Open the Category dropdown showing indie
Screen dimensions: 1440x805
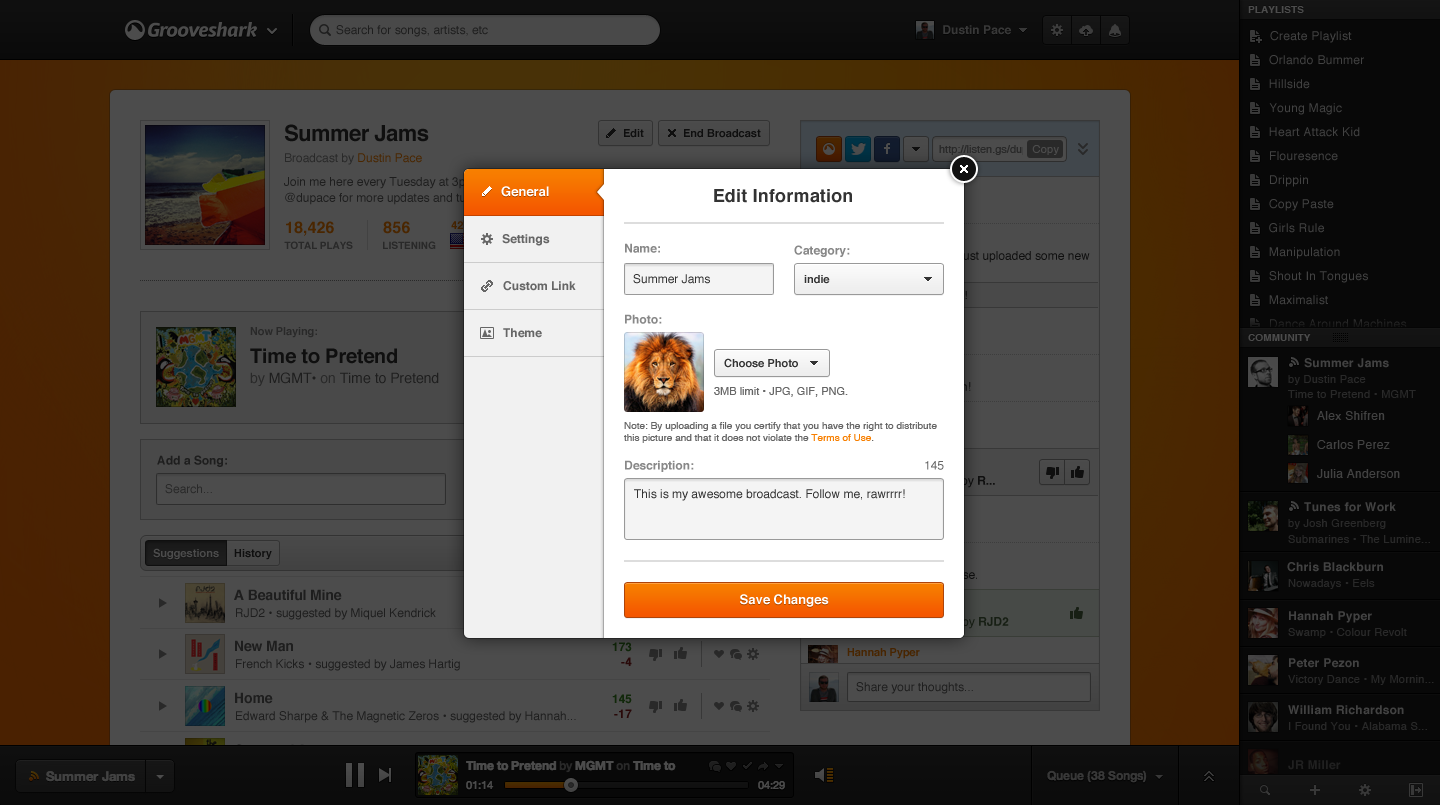[868, 279]
